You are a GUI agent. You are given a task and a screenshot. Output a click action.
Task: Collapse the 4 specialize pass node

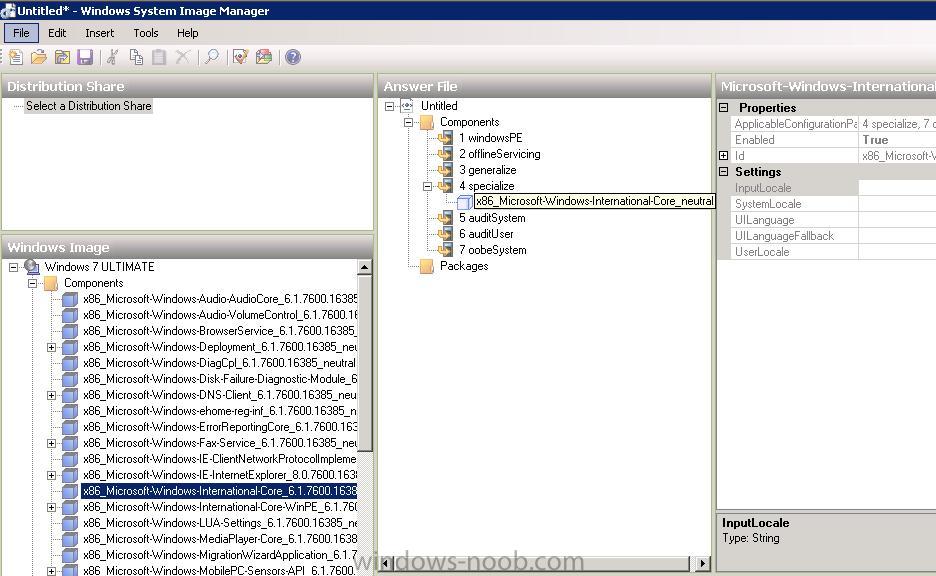(x=427, y=186)
